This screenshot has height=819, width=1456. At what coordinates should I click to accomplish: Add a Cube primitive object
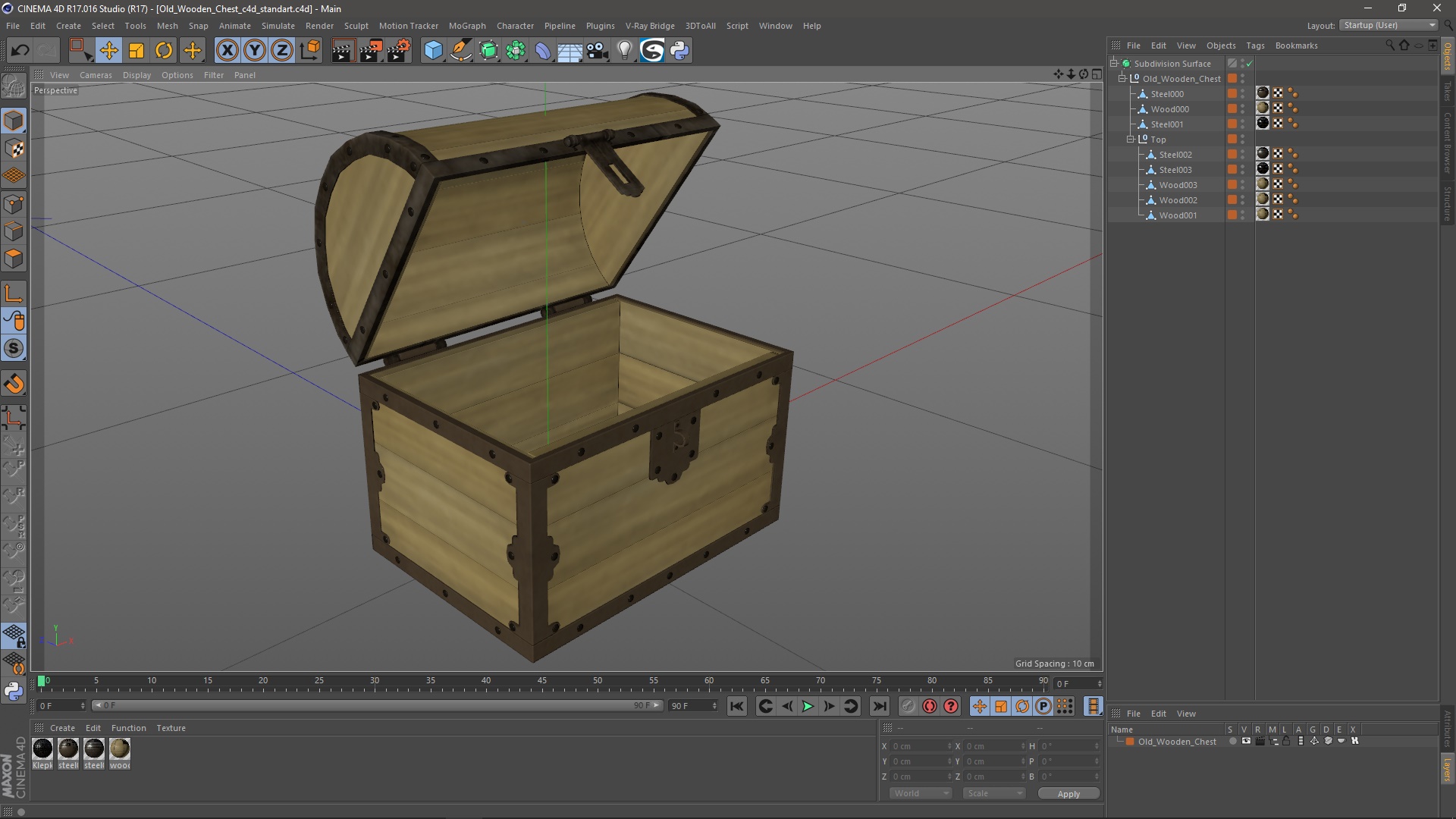(x=433, y=50)
